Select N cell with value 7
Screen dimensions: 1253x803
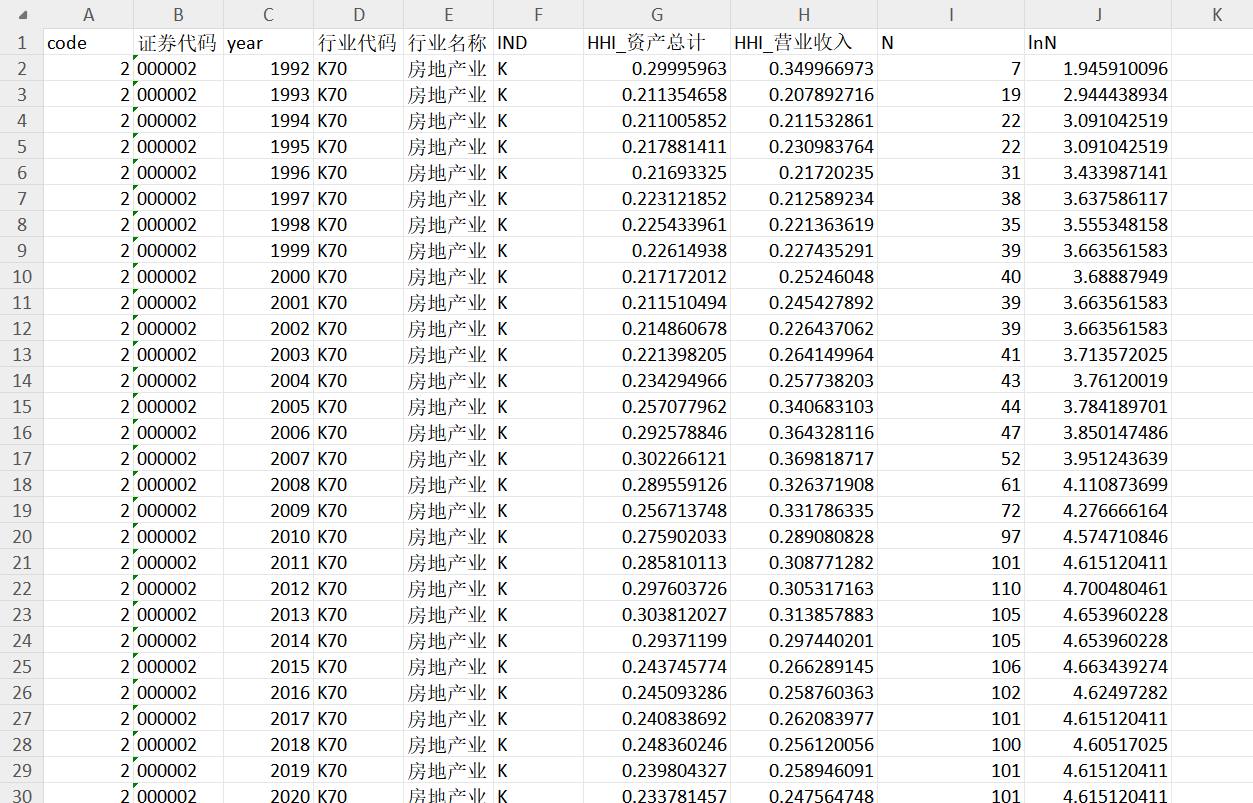click(951, 69)
